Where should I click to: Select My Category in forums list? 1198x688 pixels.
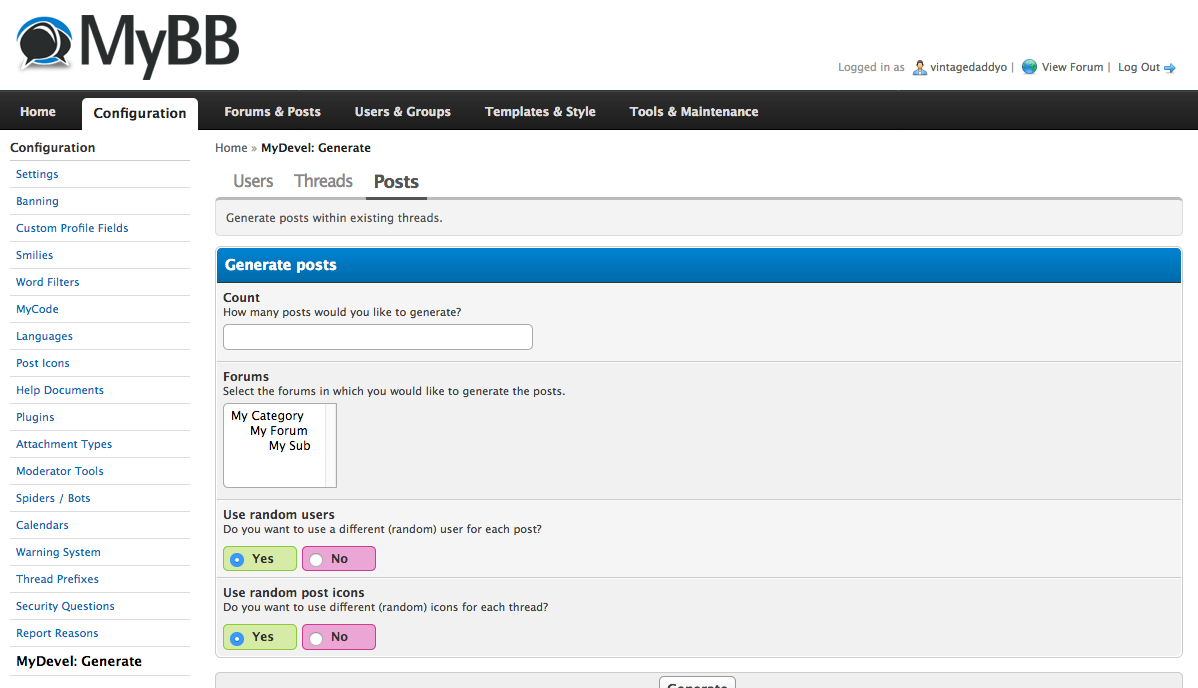click(x=267, y=416)
